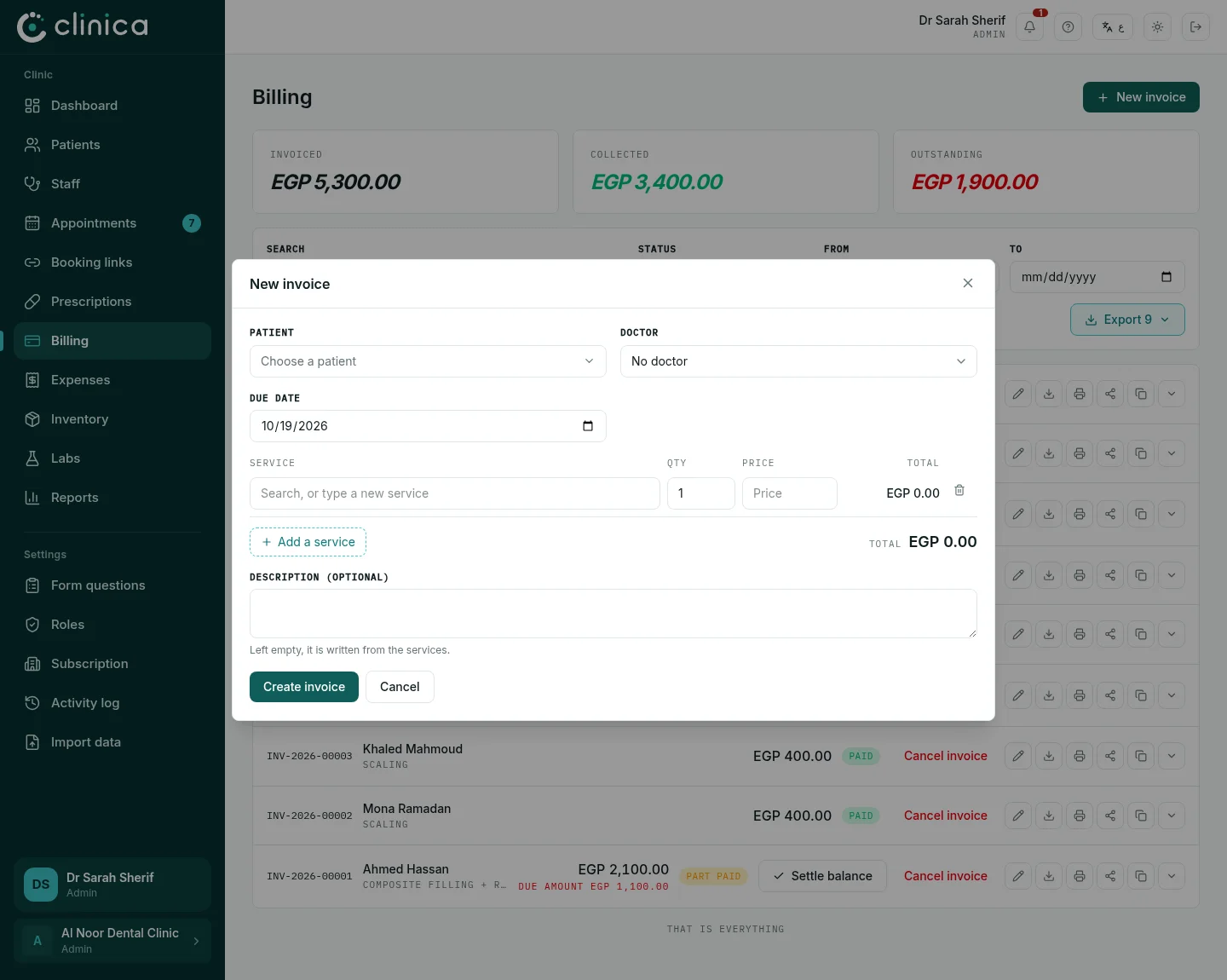Open Form questions settings
1227x980 pixels.
[112, 585]
